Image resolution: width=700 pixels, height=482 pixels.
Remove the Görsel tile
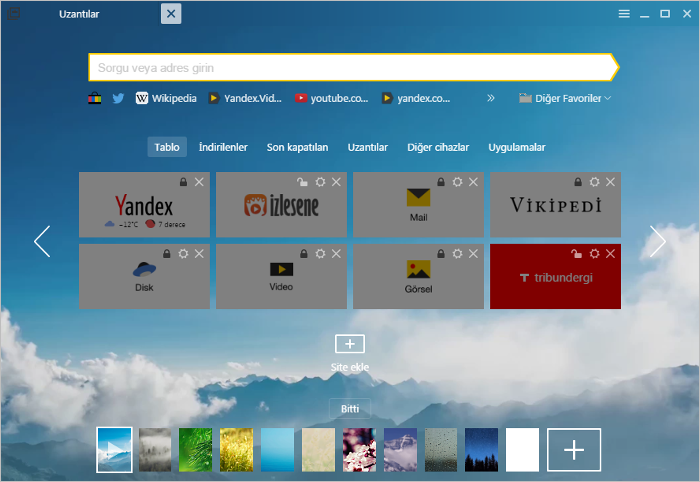[x=473, y=254]
